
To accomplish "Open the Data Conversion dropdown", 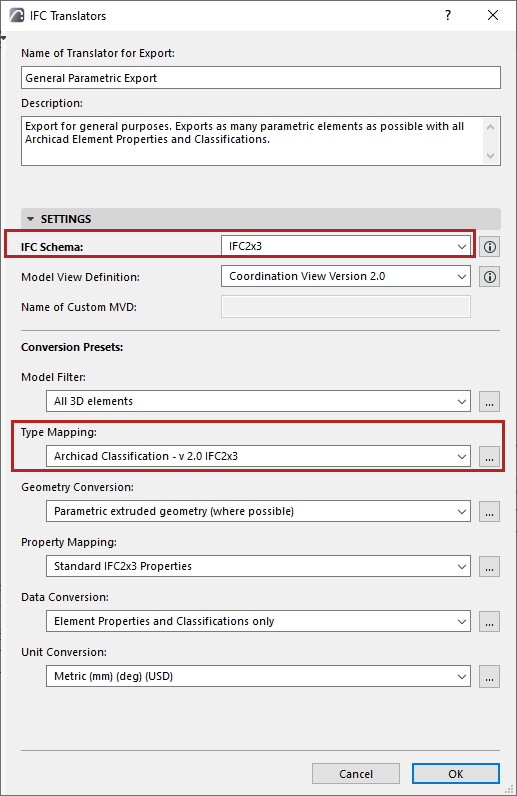I will (x=258, y=621).
